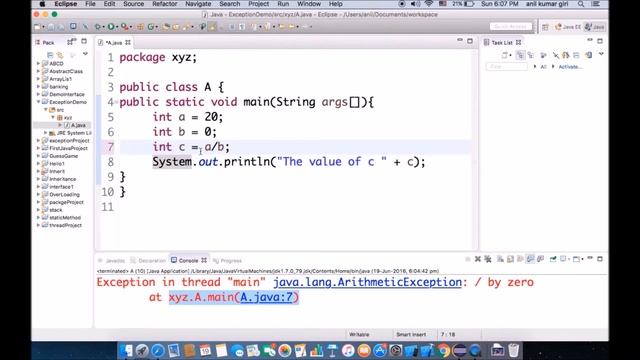Click Focus on Workweek icon in Task List
Image resolution: width=640 pixels, height=360 pixels.
click(x=543, y=55)
